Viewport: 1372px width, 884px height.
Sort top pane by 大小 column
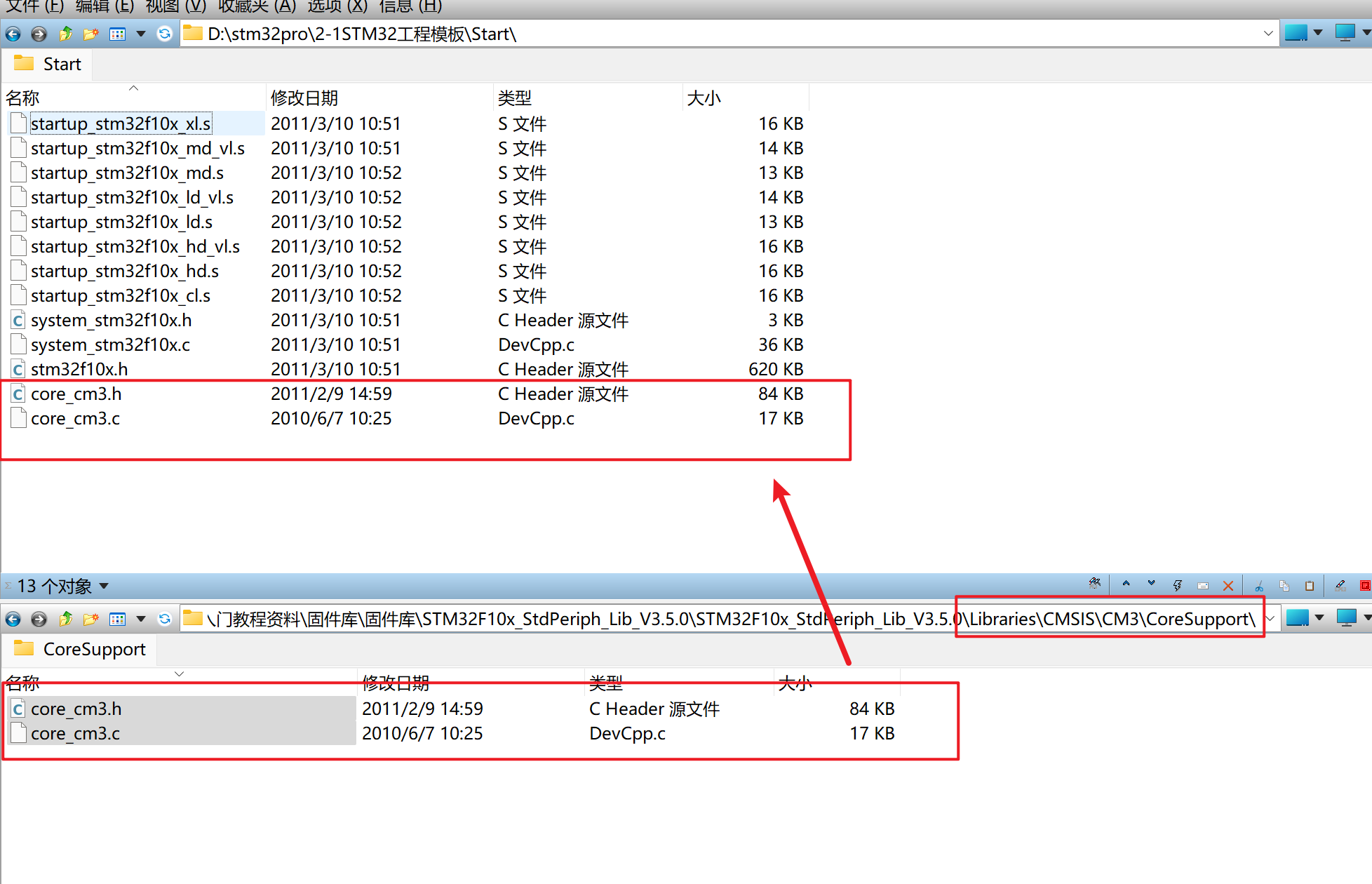coord(746,98)
